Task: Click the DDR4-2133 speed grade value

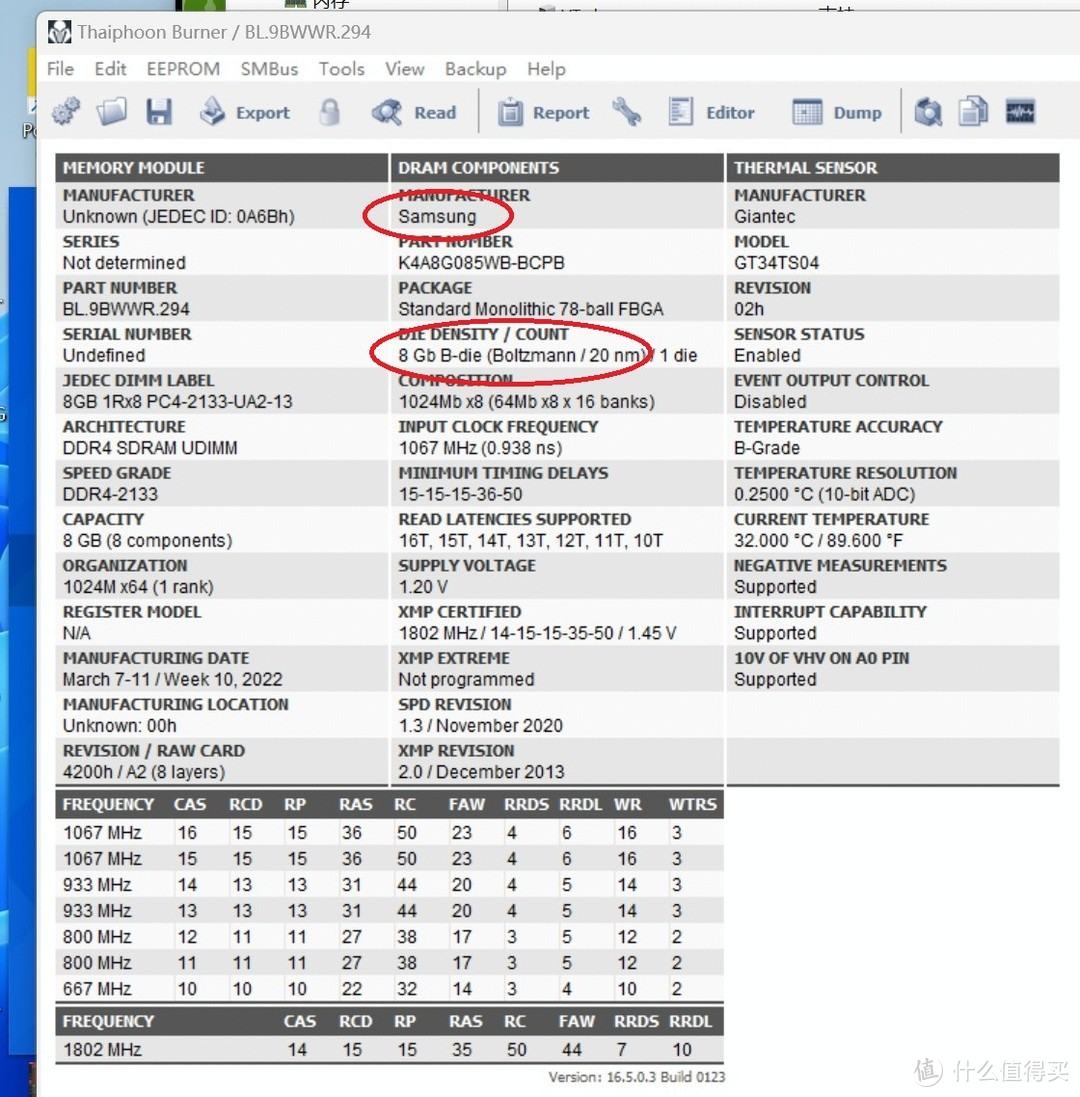Action: click(110, 494)
